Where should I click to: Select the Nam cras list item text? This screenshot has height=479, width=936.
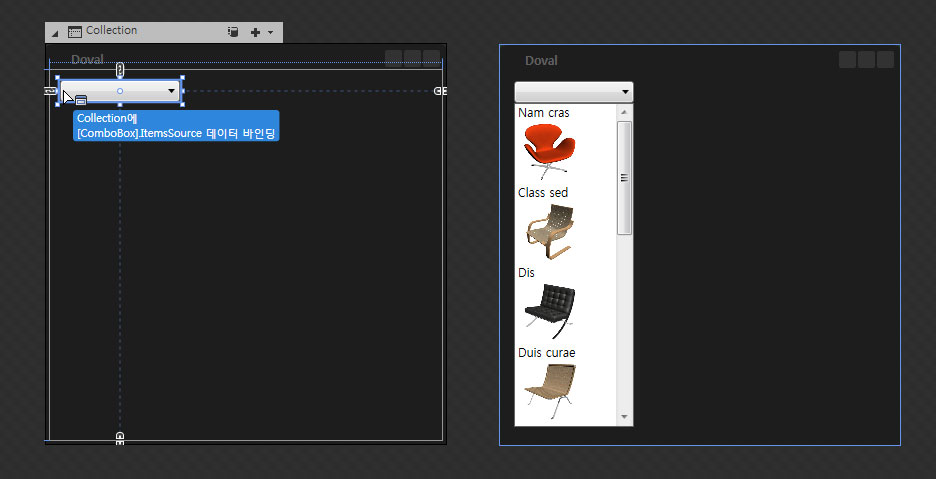pos(544,112)
